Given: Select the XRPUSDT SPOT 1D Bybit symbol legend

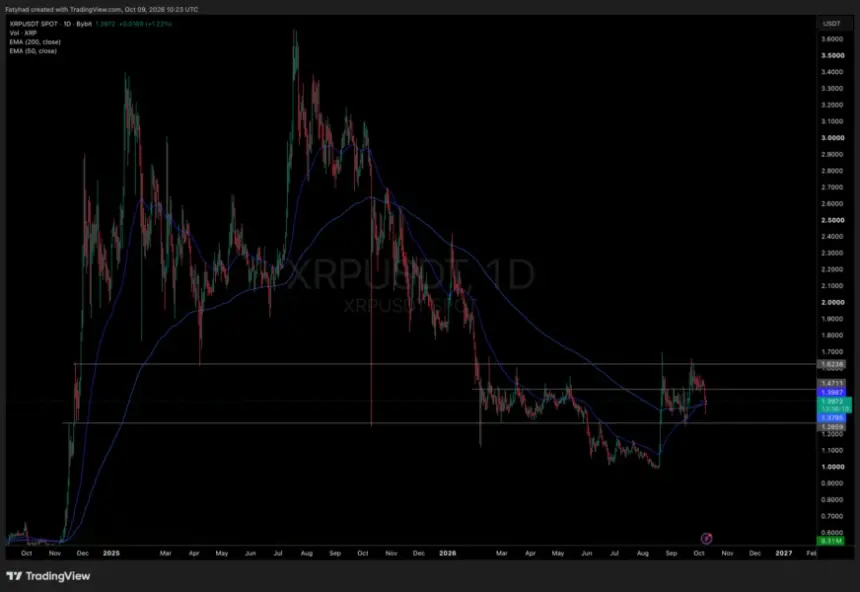Looking at the screenshot, I should coord(50,24).
